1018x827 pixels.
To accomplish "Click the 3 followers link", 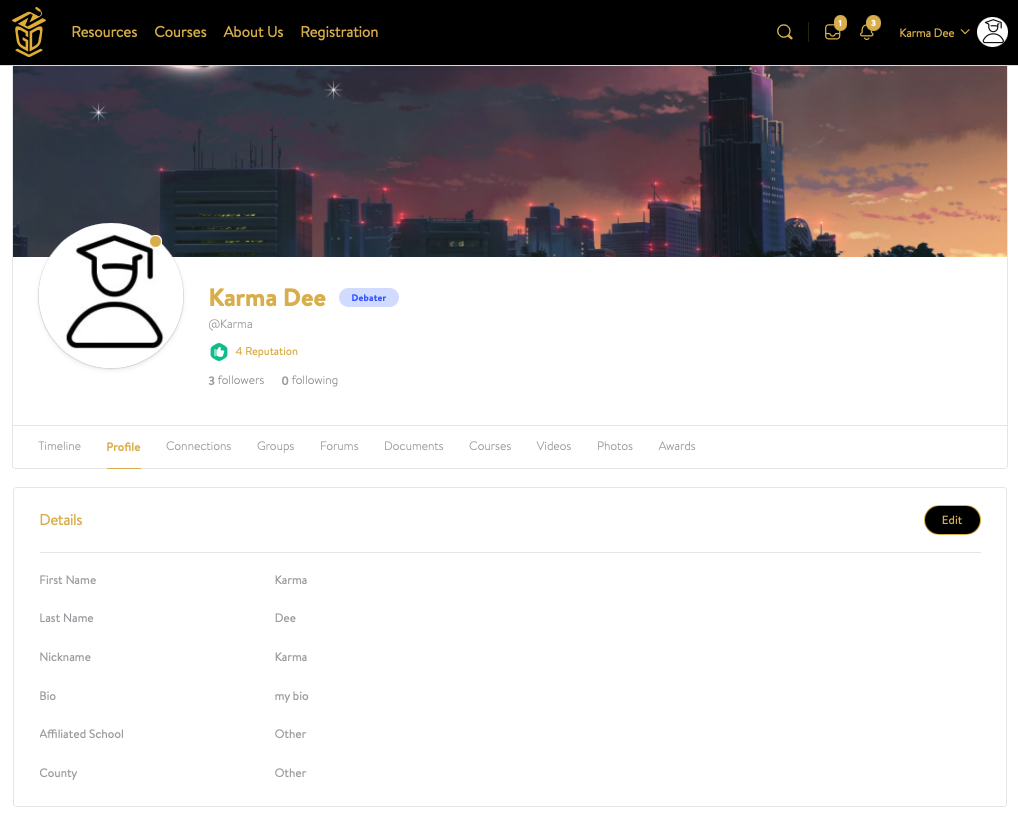I will (236, 380).
